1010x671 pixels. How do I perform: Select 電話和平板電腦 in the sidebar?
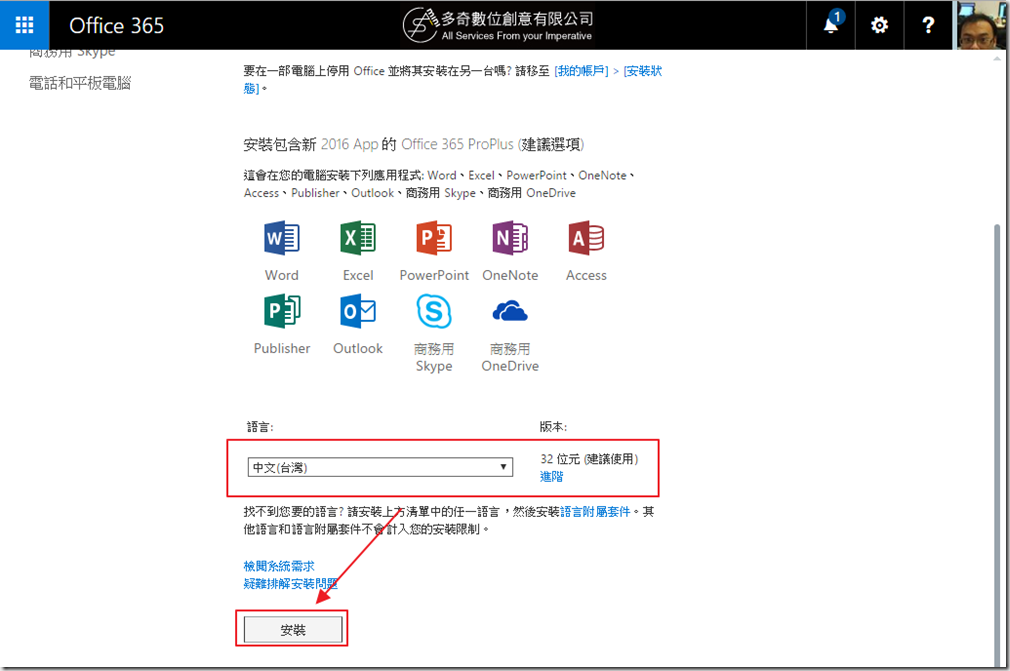(80, 83)
